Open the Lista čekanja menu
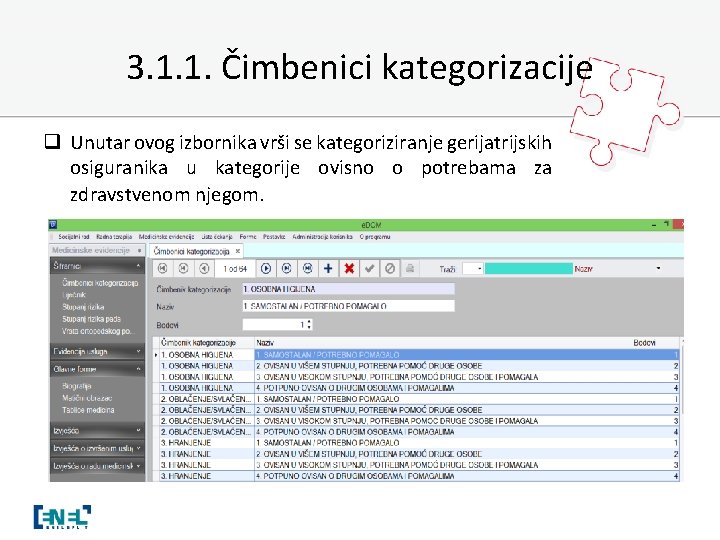The image size is (720, 540). (x=217, y=237)
